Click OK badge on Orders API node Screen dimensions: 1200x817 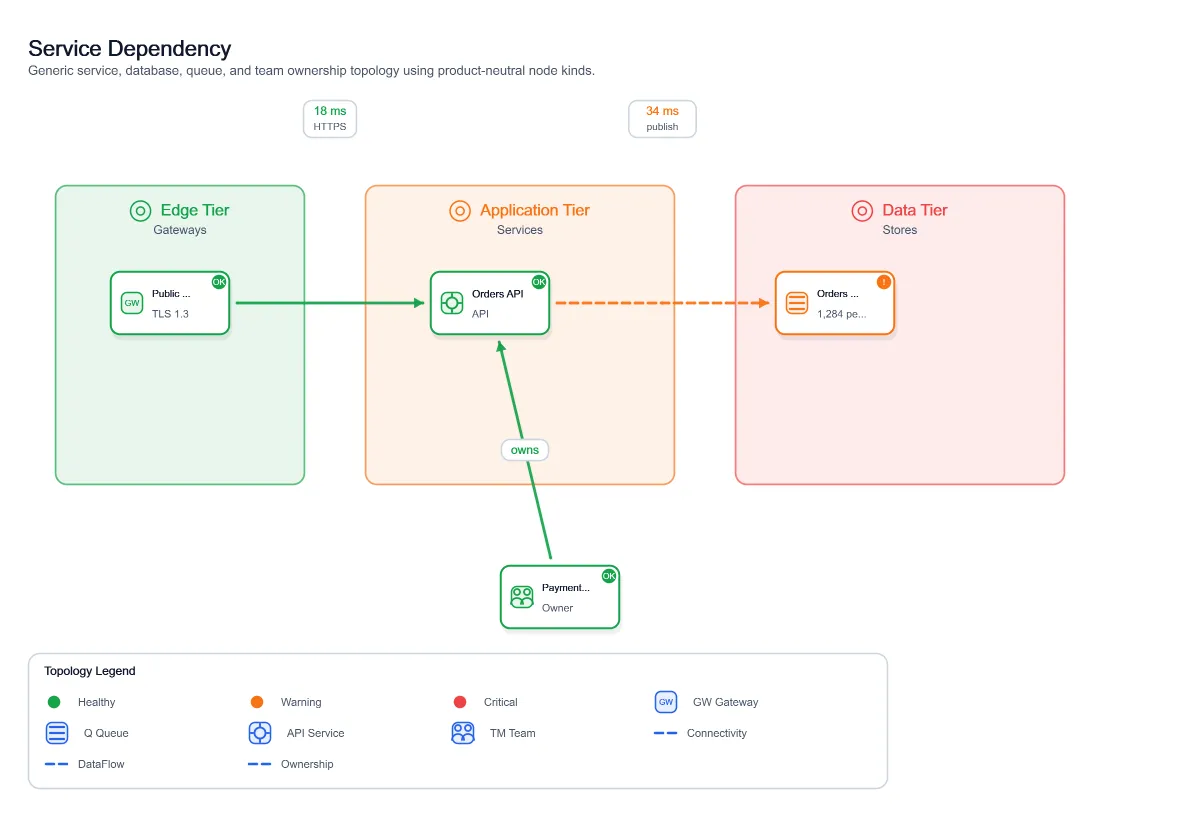coord(539,282)
